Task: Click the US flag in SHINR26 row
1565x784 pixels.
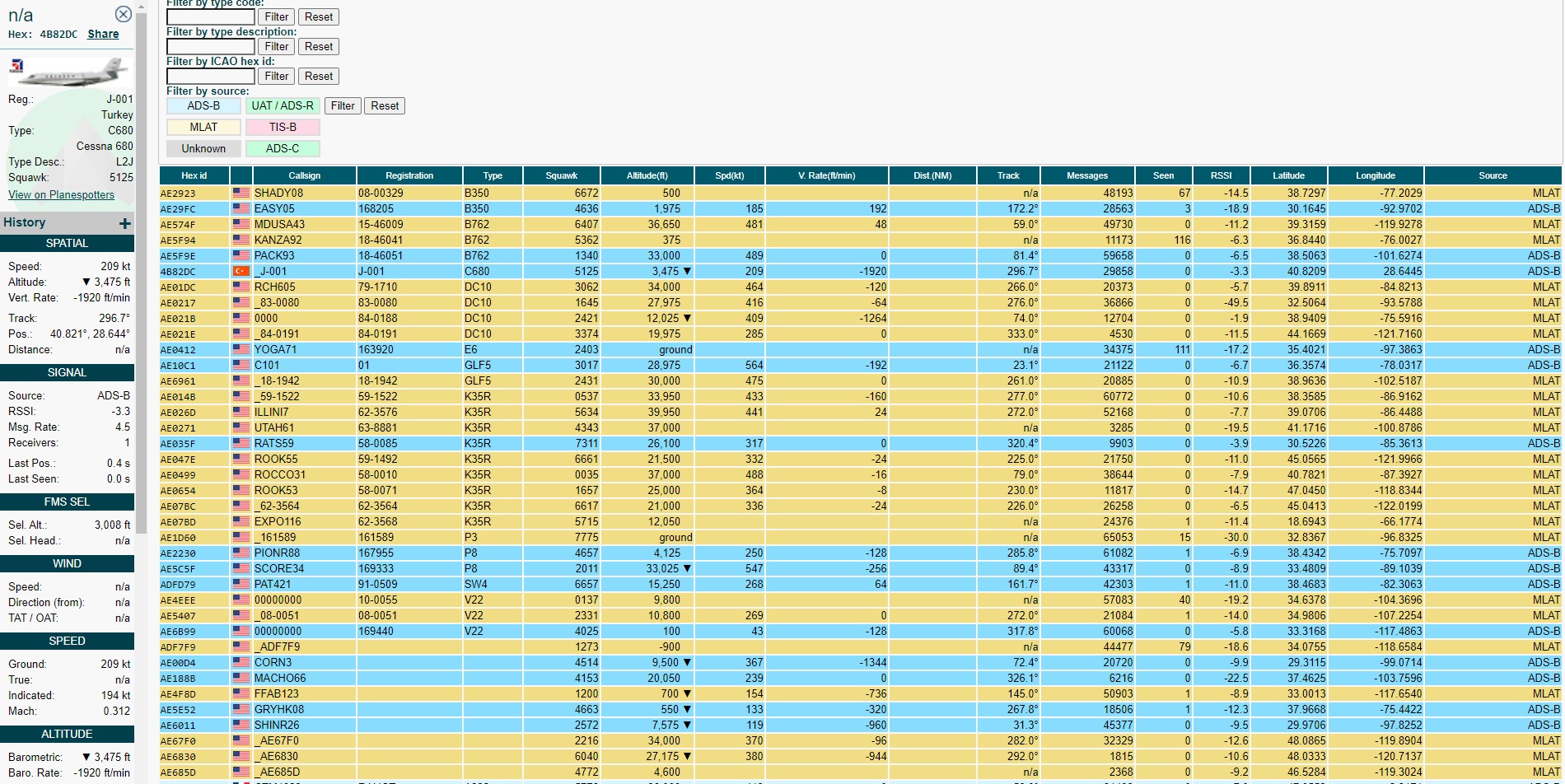Action: pyautogui.click(x=241, y=725)
